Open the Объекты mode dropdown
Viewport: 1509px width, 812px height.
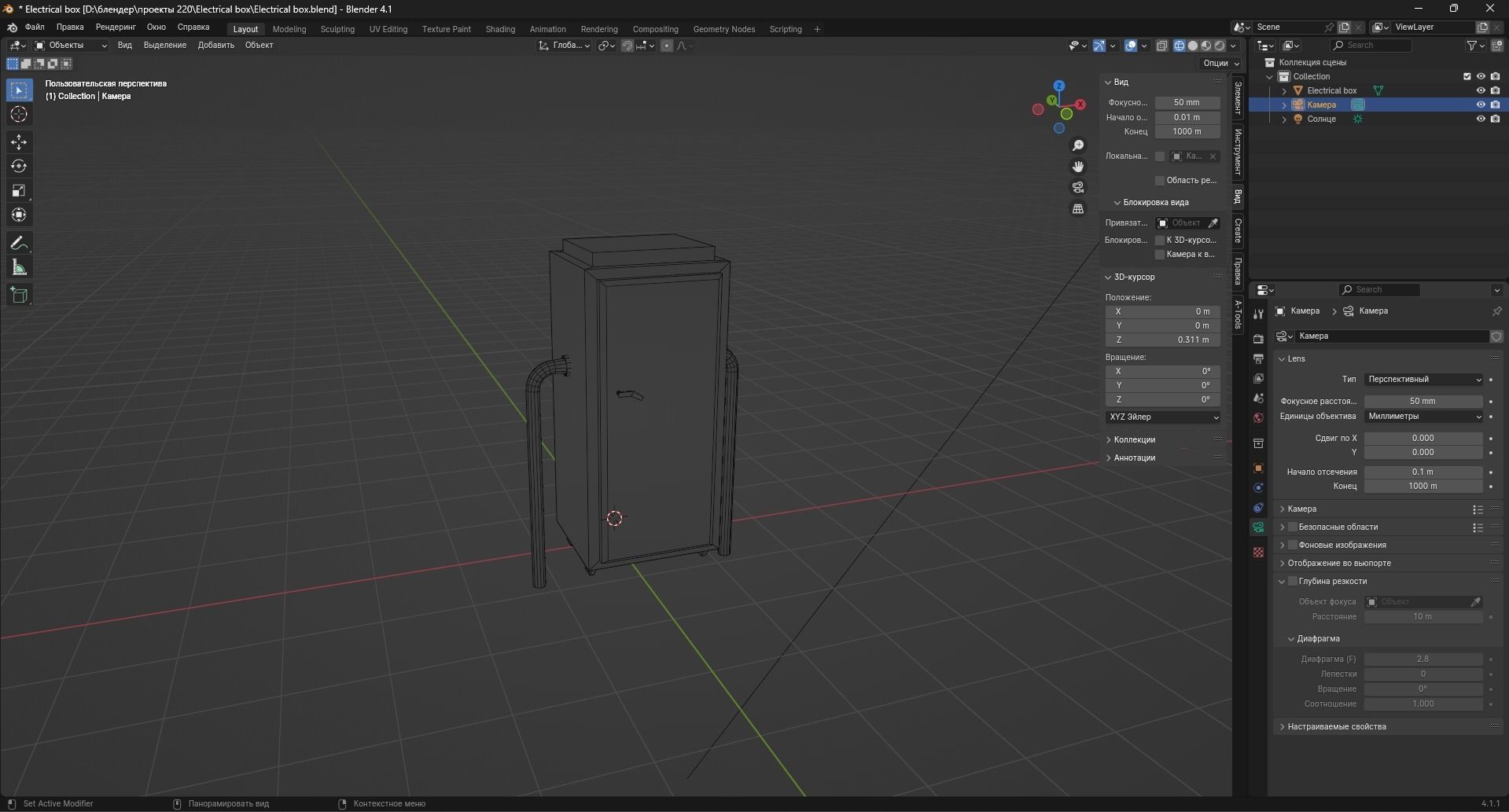coord(70,46)
